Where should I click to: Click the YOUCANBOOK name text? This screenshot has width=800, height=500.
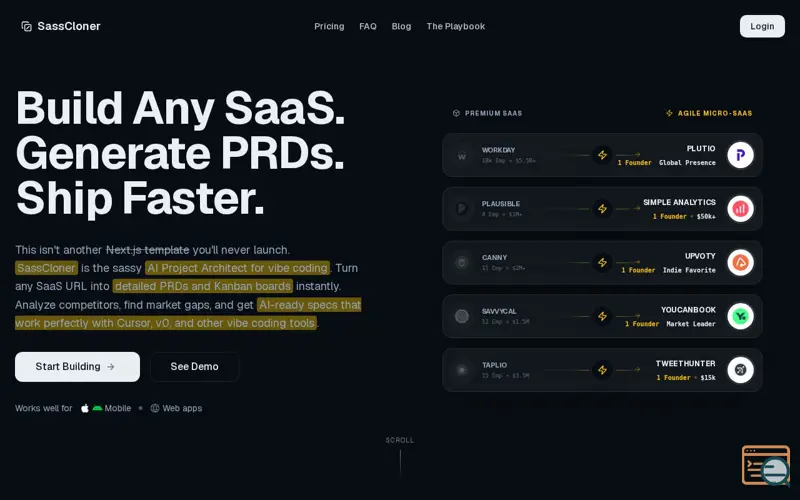coord(688,309)
